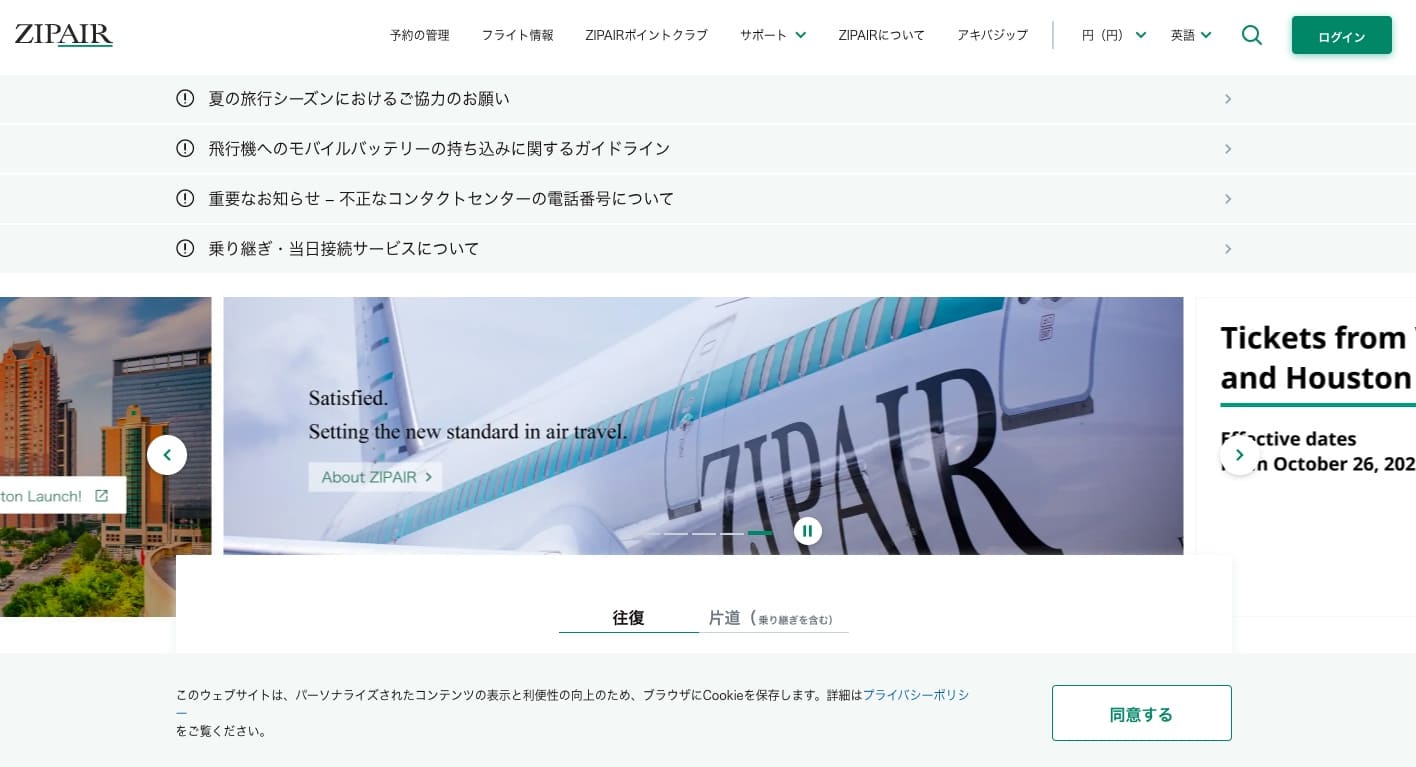
Task: Open アキバジップ menu item
Action: tap(992, 35)
